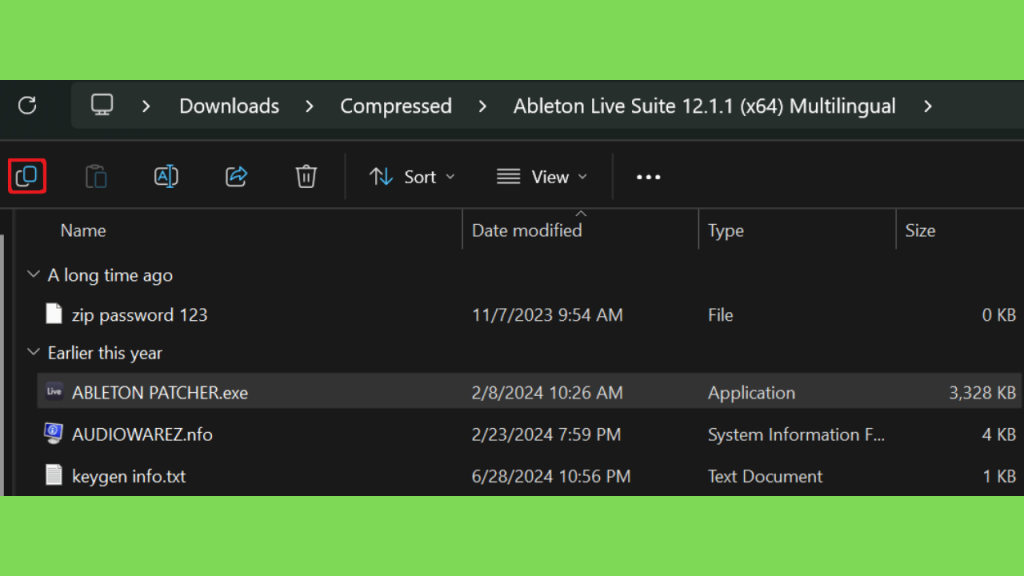Click the 3,328 KB size cell

(982, 392)
